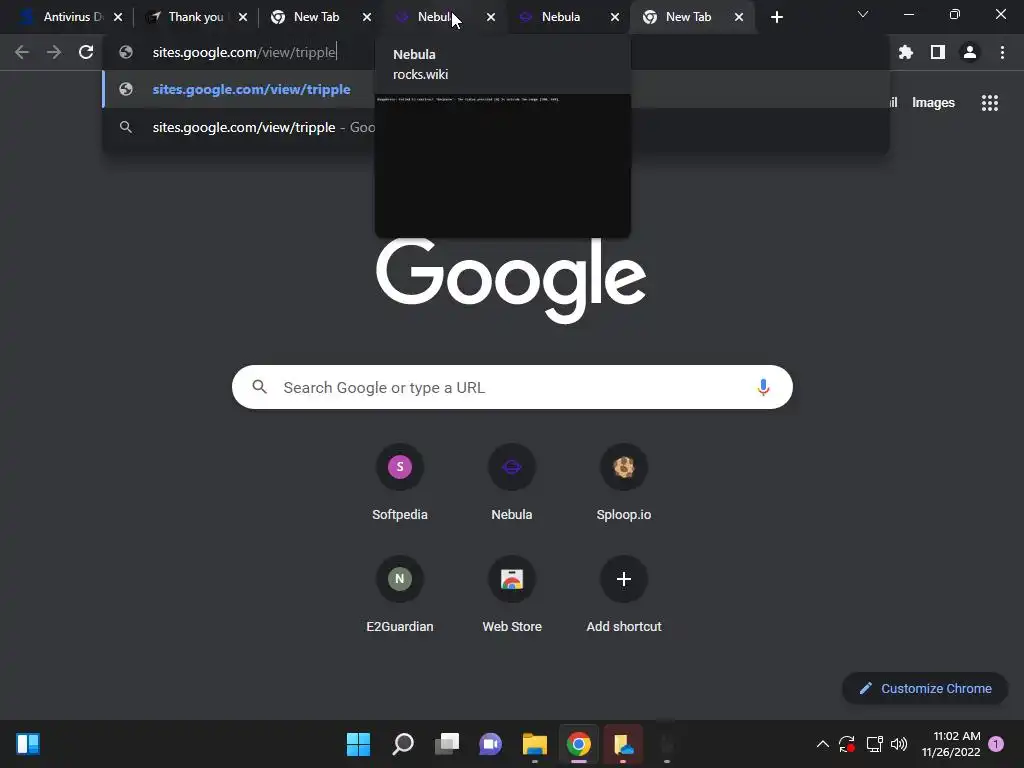Screen dimensions: 1024x768
Task: Show hidden system tray icons
Action: (x=823, y=744)
